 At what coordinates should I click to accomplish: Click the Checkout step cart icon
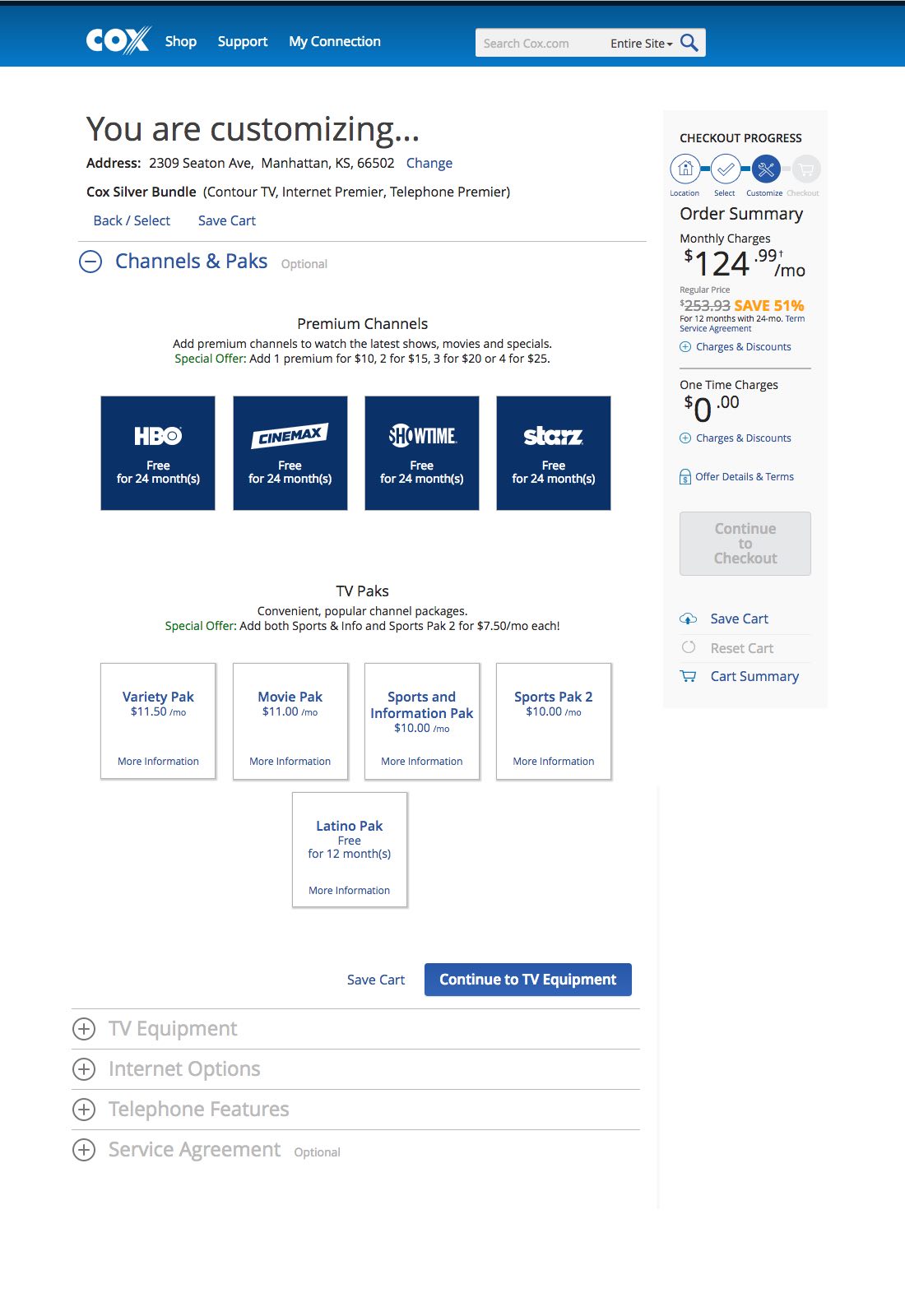click(x=806, y=169)
